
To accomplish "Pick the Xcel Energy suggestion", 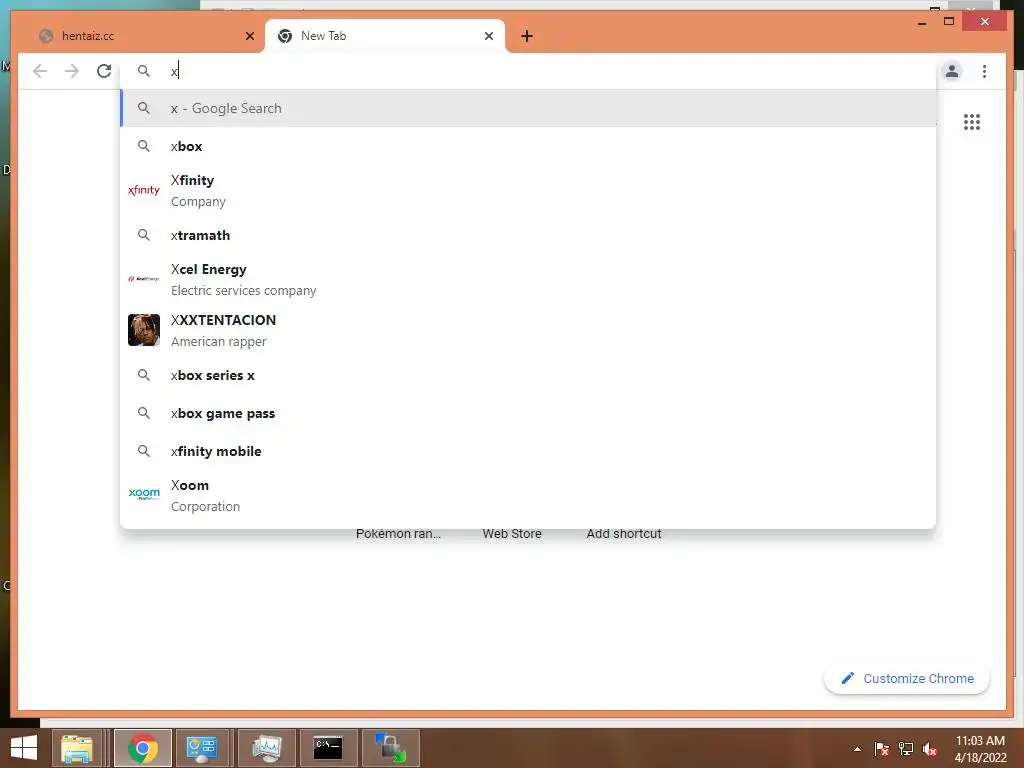I will point(528,280).
